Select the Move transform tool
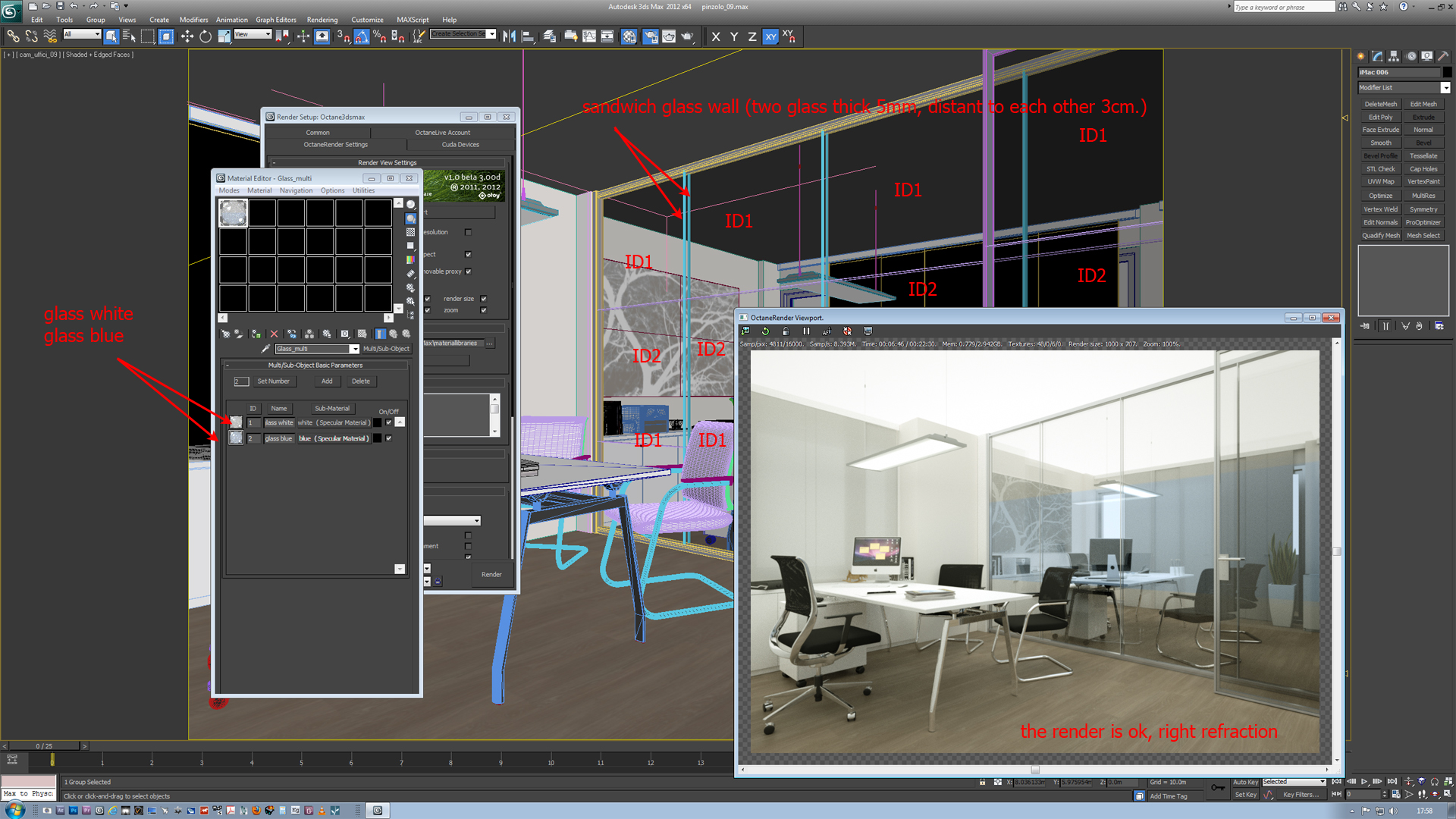Viewport: 1456px width, 819px height. coord(187,36)
